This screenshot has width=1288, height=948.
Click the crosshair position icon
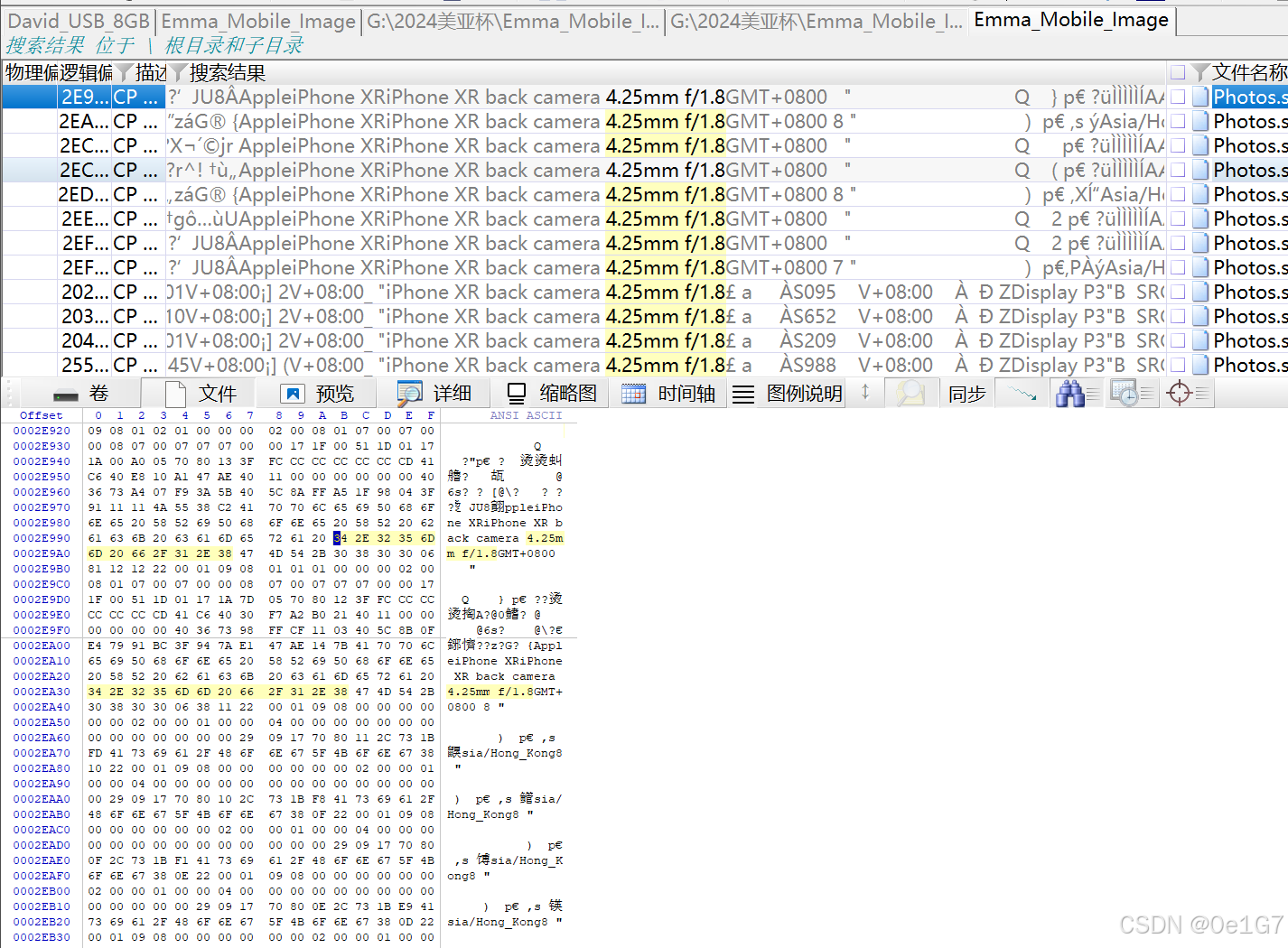[x=1188, y=394]
